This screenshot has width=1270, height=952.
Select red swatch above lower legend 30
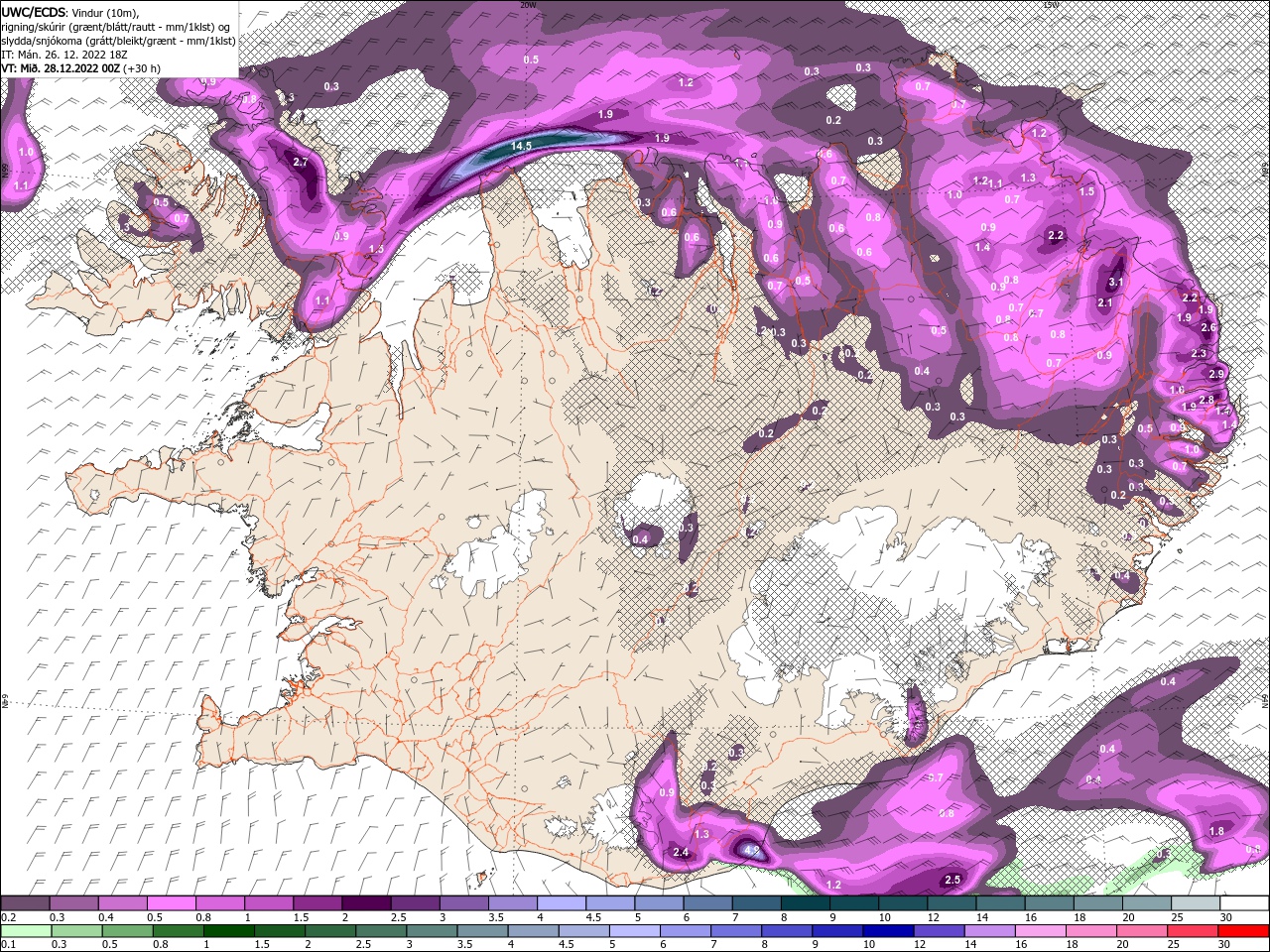coord(1244,929)
